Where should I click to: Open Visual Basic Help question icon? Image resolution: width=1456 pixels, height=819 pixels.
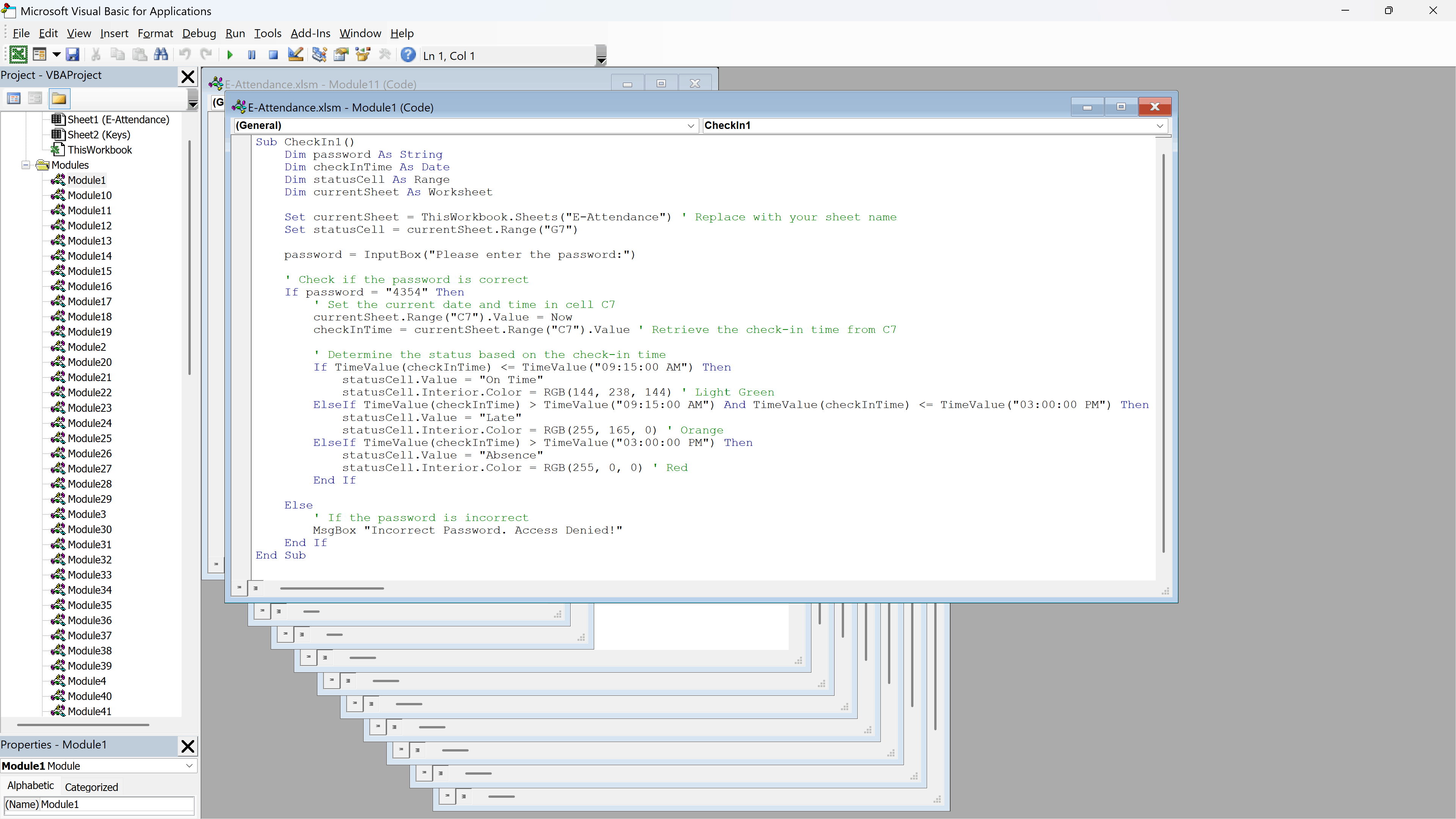point(408,55)
